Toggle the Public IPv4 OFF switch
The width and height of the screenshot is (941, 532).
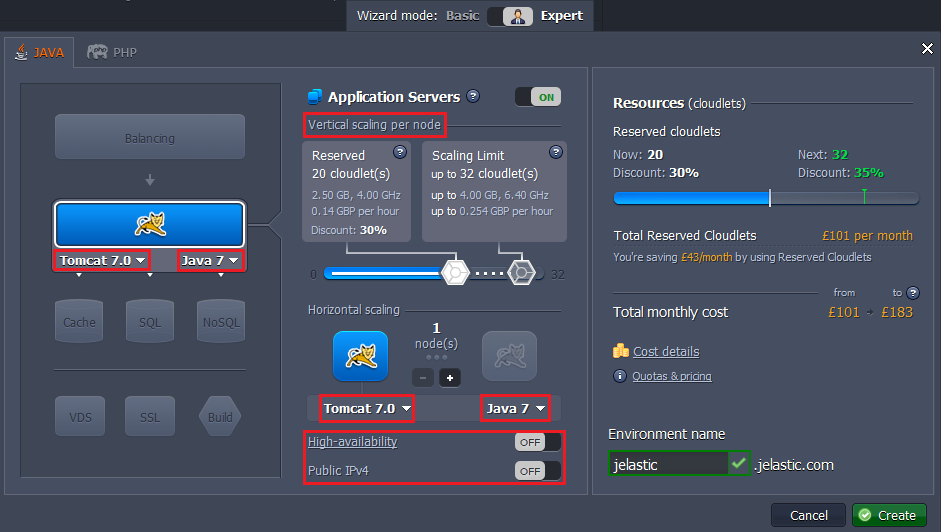point(538,471)
